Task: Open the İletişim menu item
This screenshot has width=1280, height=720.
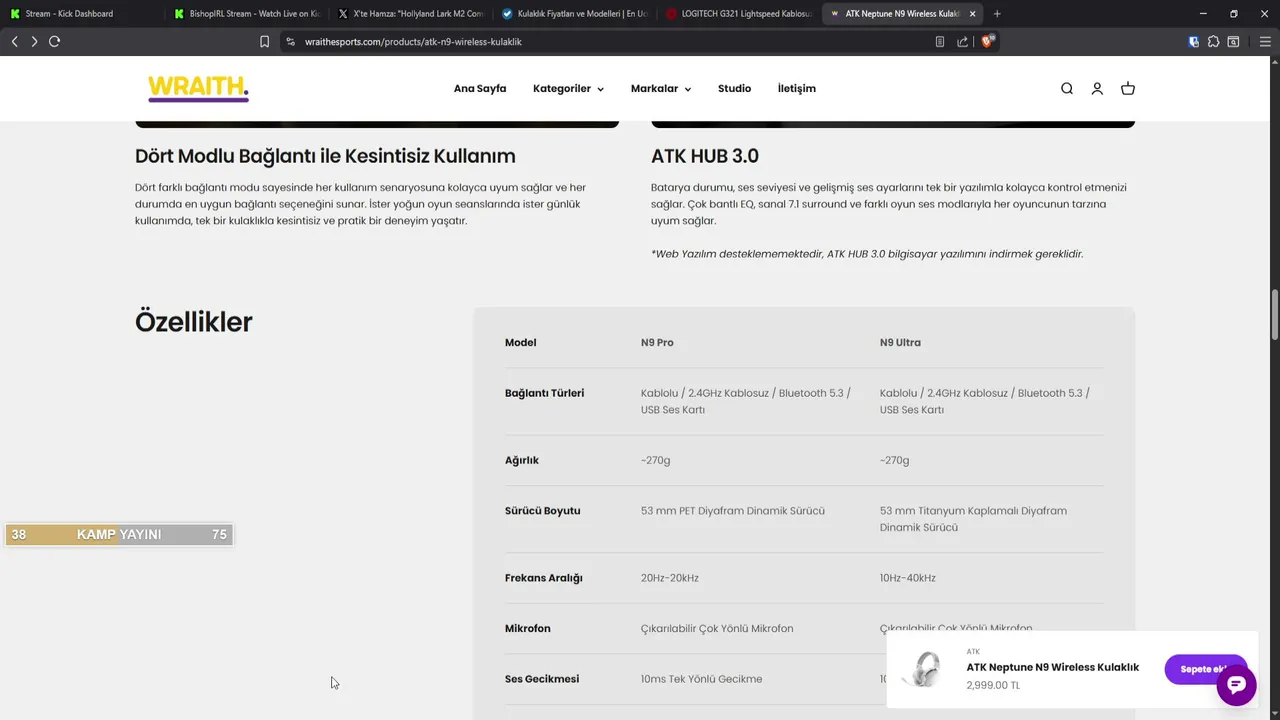Action: click(x=797, y=89)
